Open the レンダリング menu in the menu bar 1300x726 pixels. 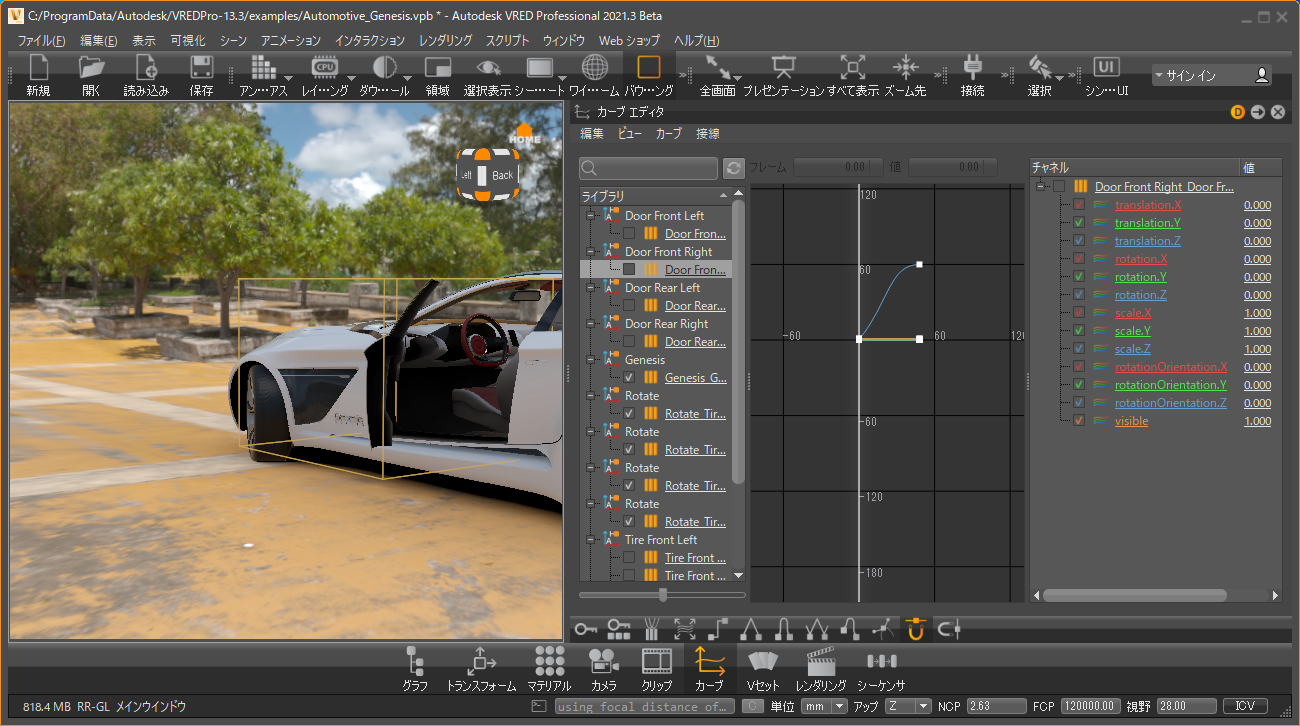445,41
